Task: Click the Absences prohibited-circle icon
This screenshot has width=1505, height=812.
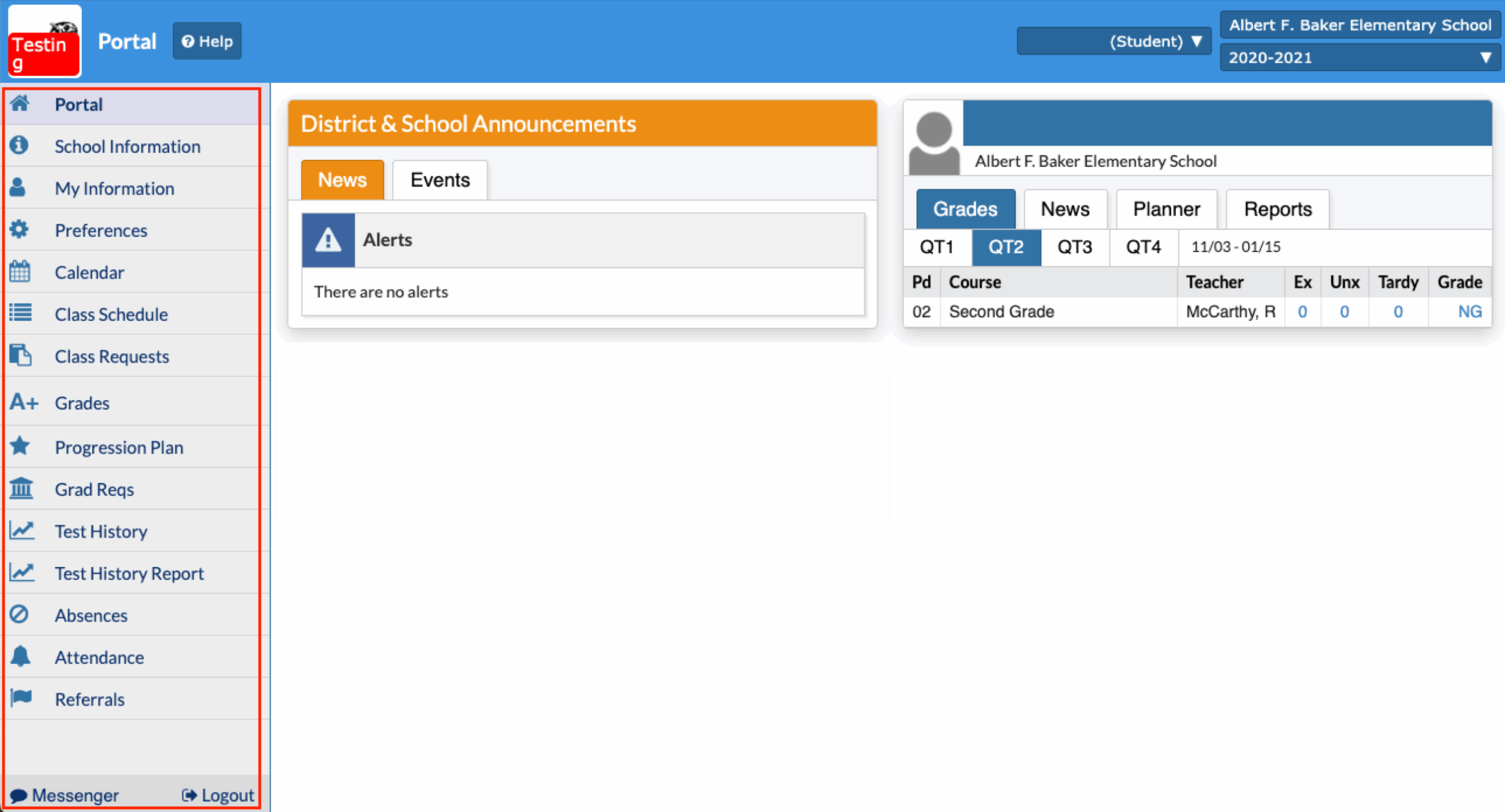Action: tap(19, 615)
